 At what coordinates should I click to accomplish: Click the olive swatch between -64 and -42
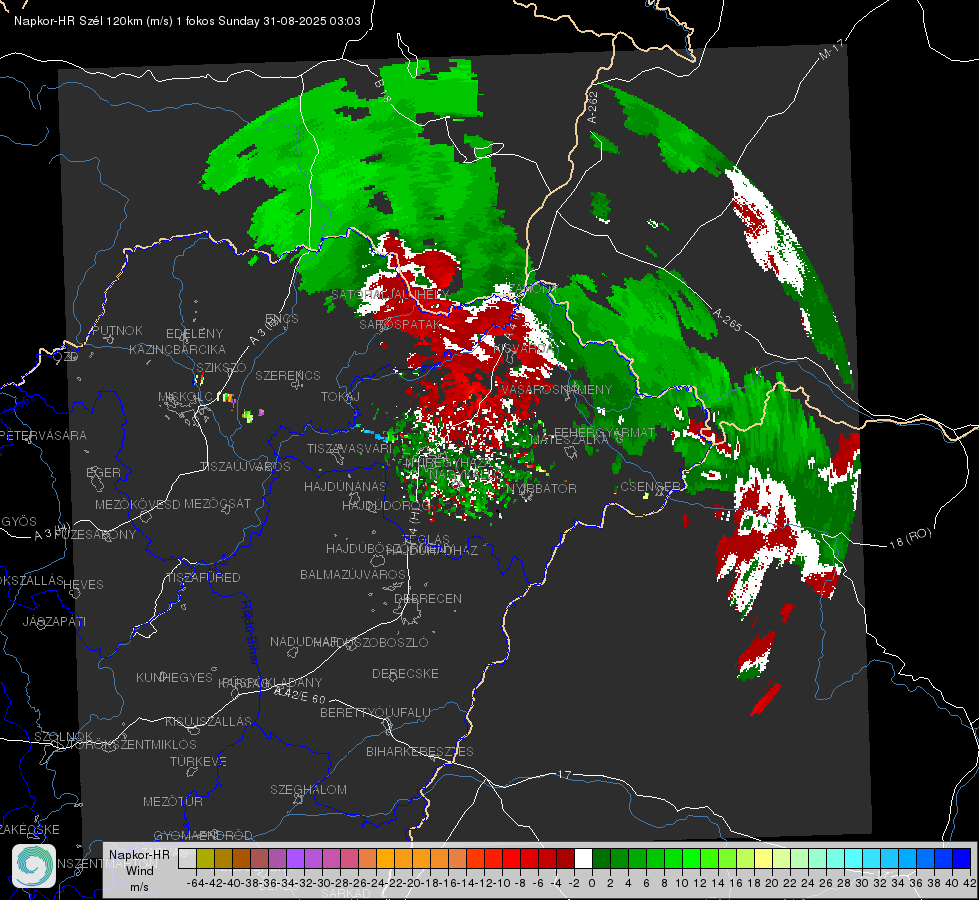(x=205, y=858)
